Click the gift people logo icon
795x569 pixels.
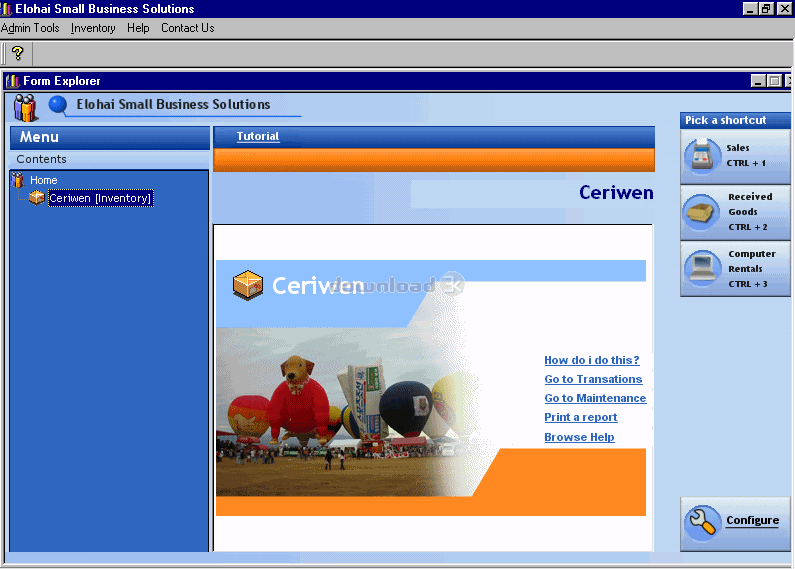click(25, 108)
